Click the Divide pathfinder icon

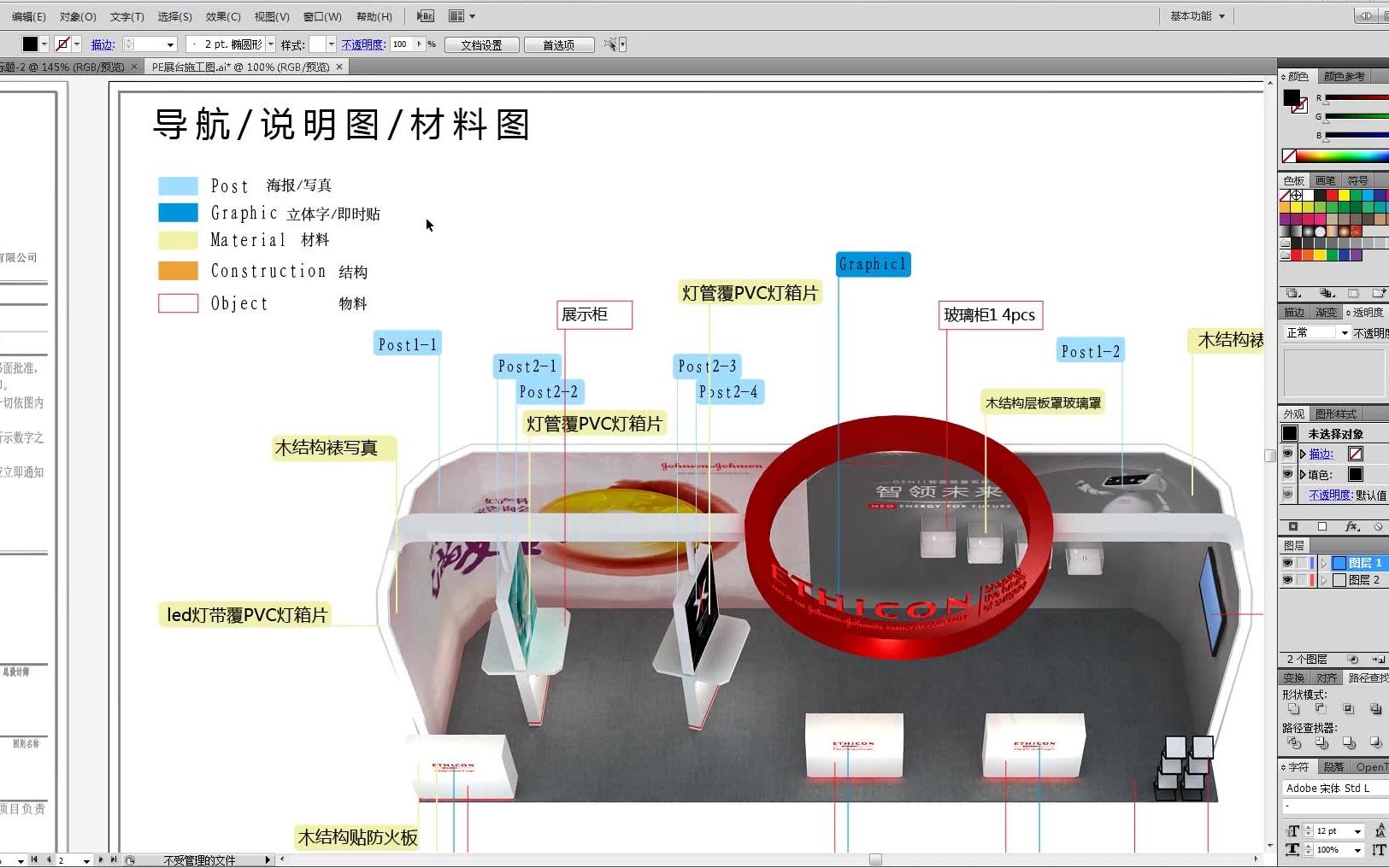tap(1293, 742)
